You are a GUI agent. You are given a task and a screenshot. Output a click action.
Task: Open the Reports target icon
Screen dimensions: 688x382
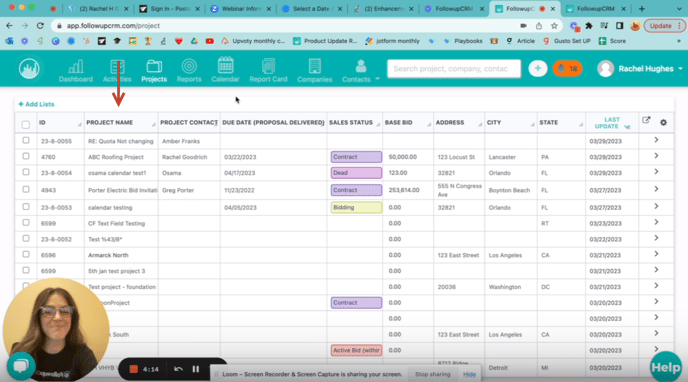tap(189, 66)
